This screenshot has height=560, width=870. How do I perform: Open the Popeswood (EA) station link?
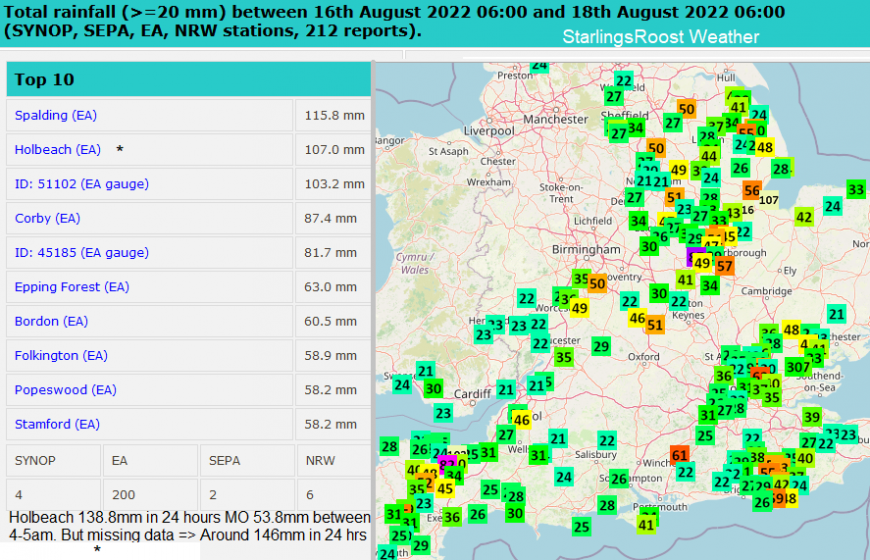(x=65, y=390)
